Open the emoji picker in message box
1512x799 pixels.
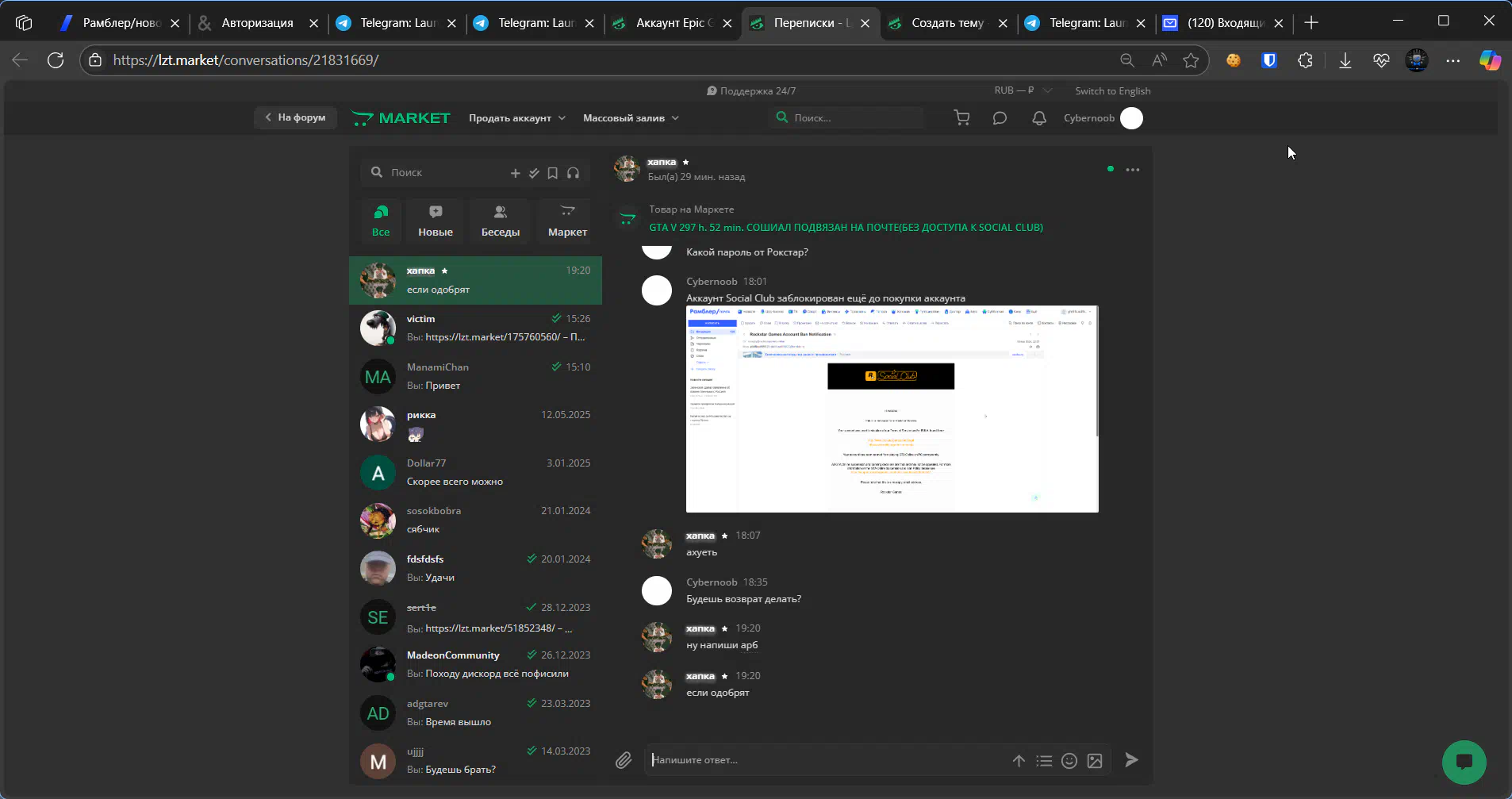click(x=1069, y=761)
